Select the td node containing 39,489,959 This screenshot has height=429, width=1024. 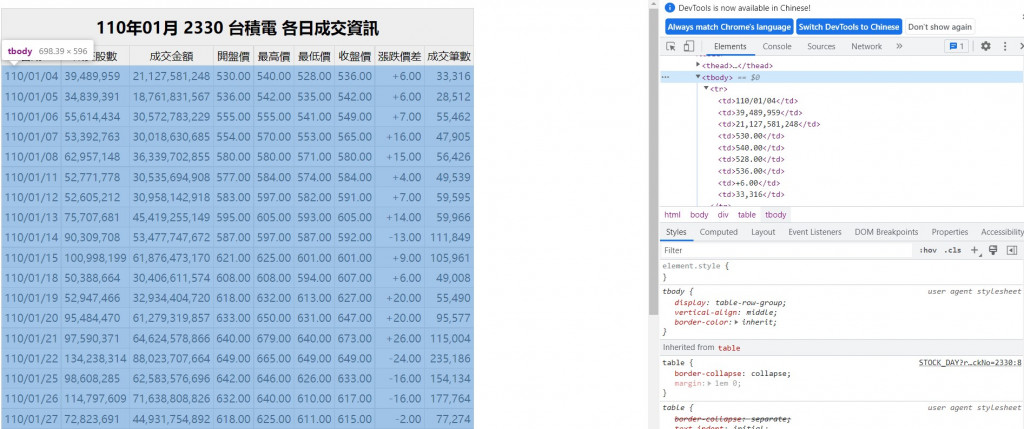pyautogui.click(x=760, y=112)
